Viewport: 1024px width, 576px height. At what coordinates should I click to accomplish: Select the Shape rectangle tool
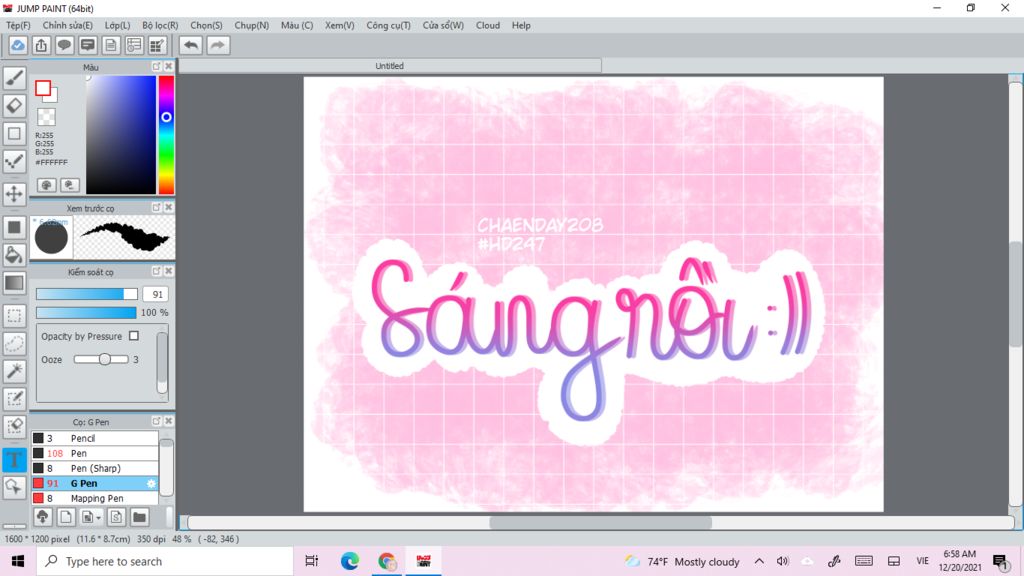coord(14,133)
